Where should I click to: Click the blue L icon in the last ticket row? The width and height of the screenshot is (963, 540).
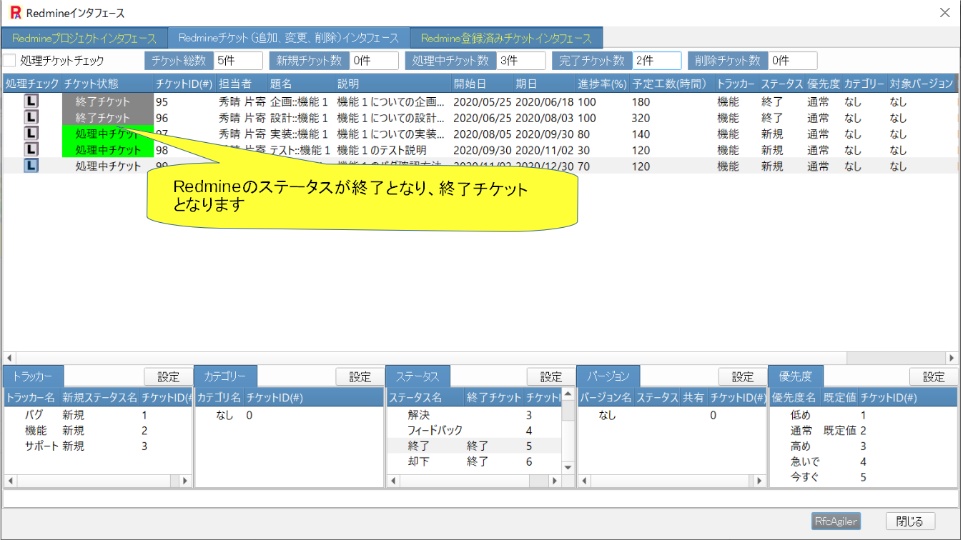31,165
